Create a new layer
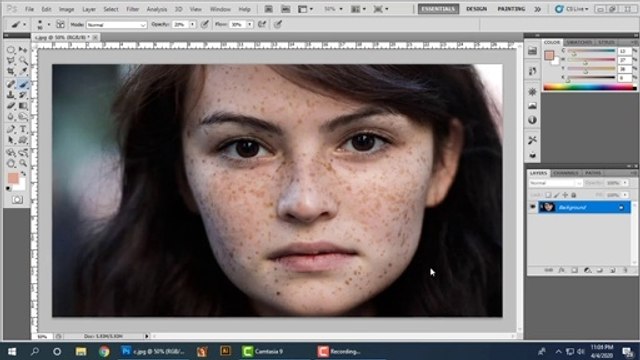This screenshot has width=640, height=360. coord(613,270)
